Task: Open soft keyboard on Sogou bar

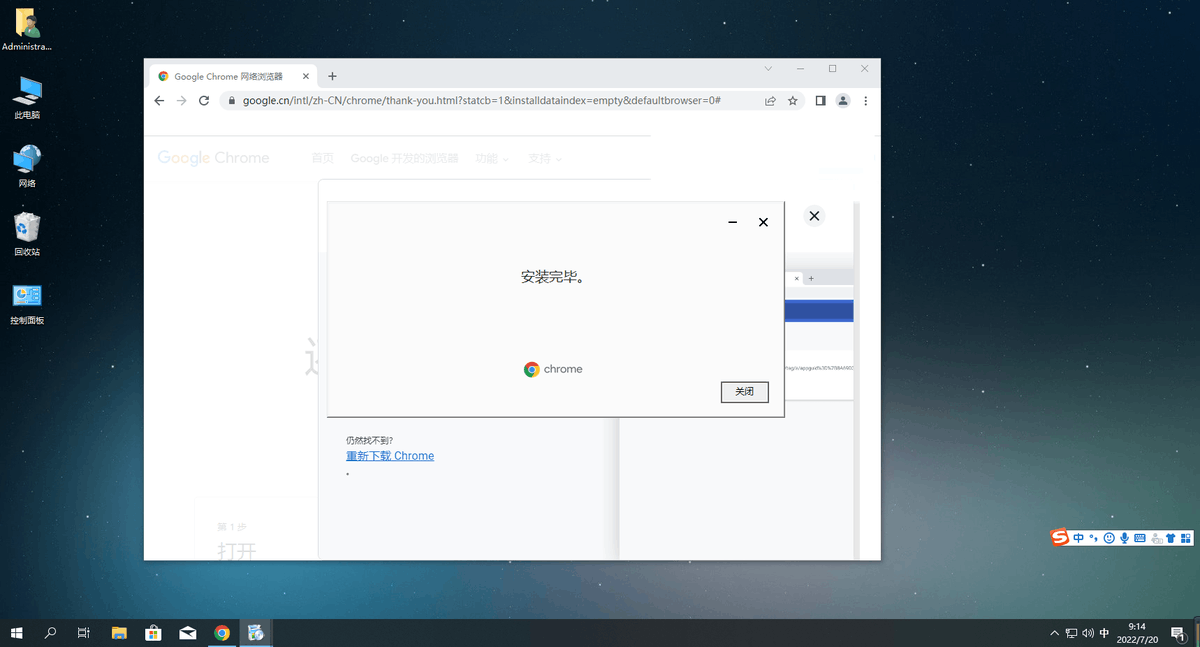Action: pyautogui.click(x=1140, y=538)
